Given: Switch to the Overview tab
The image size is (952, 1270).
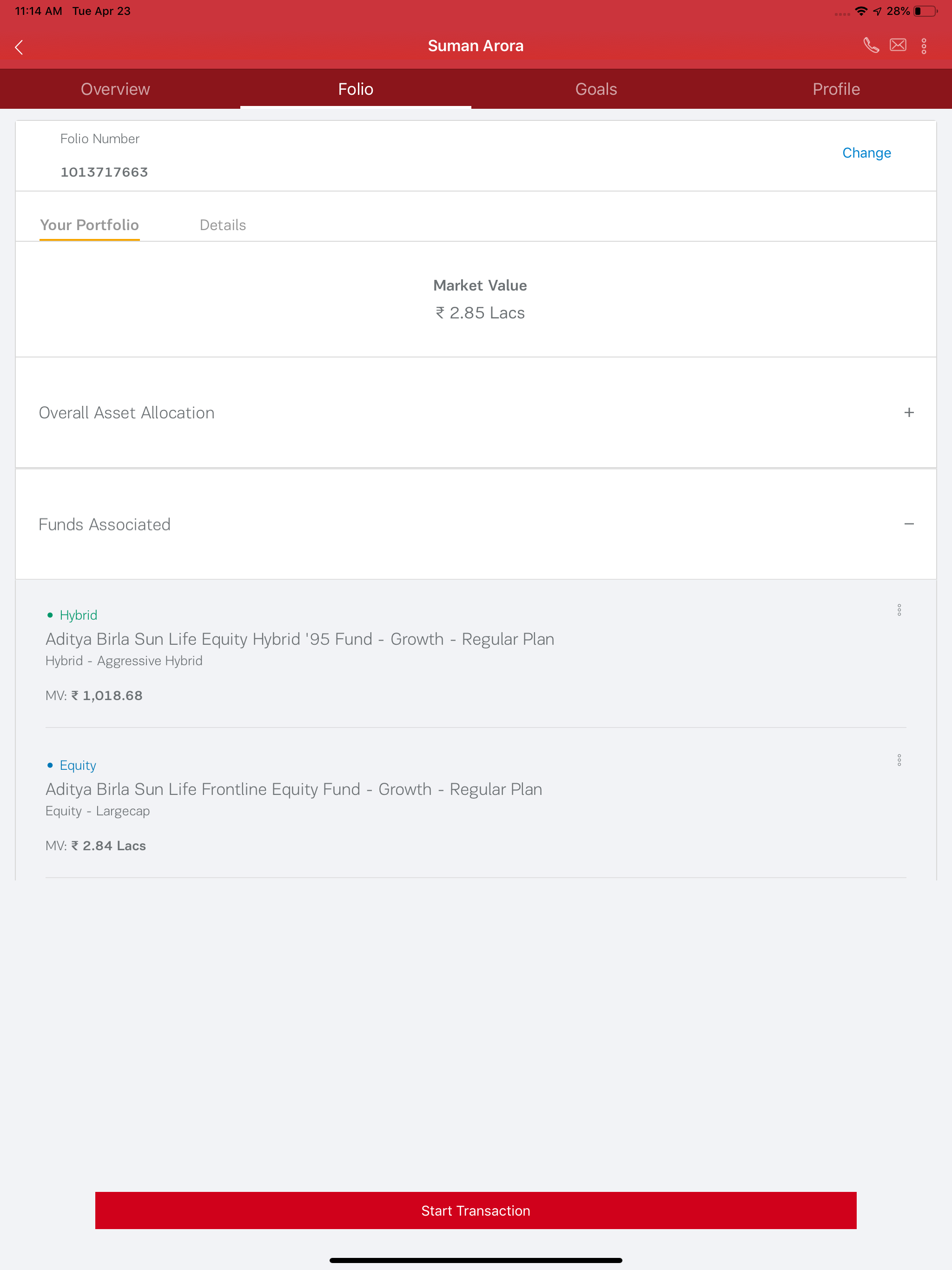Looking at the screenshot, I should pyautogui.click(x=115, y=89).
